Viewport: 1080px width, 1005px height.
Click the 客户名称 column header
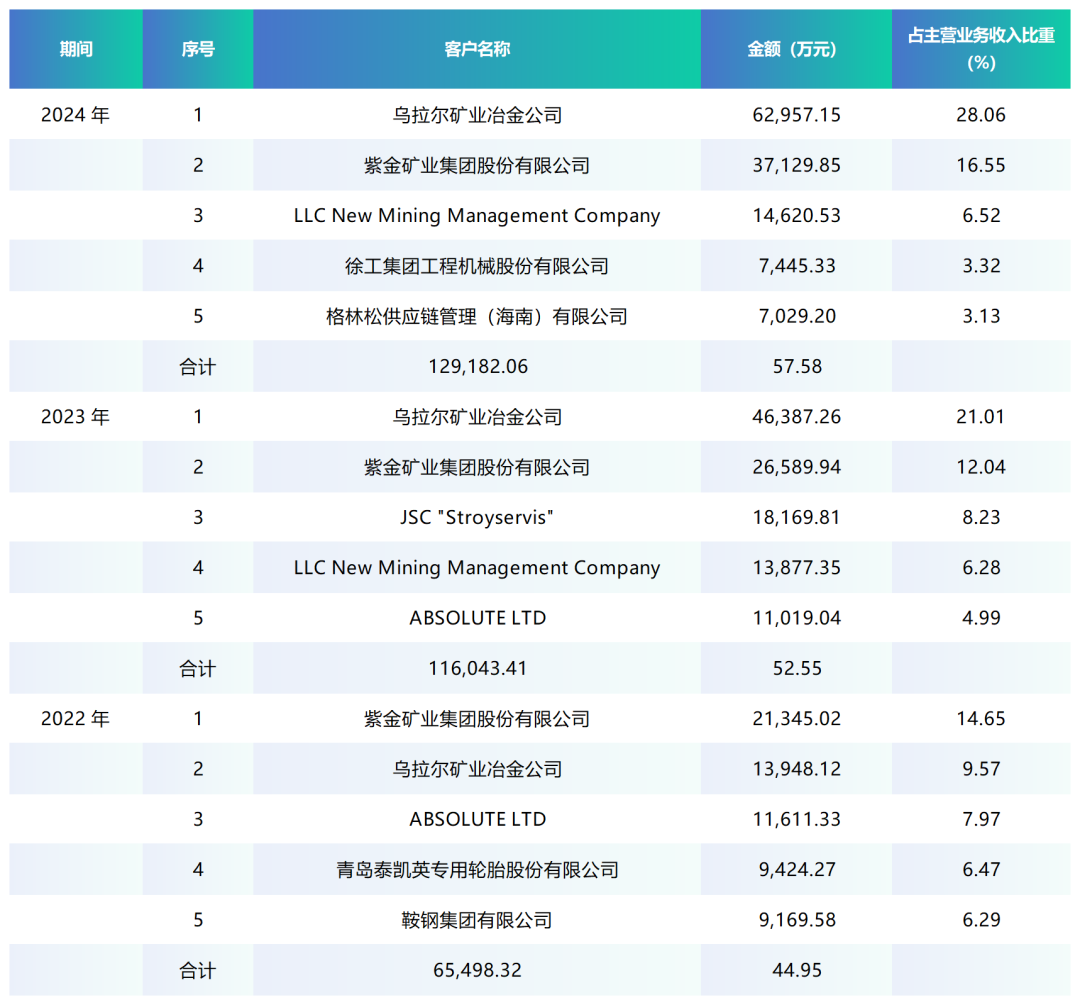(477, 49)
